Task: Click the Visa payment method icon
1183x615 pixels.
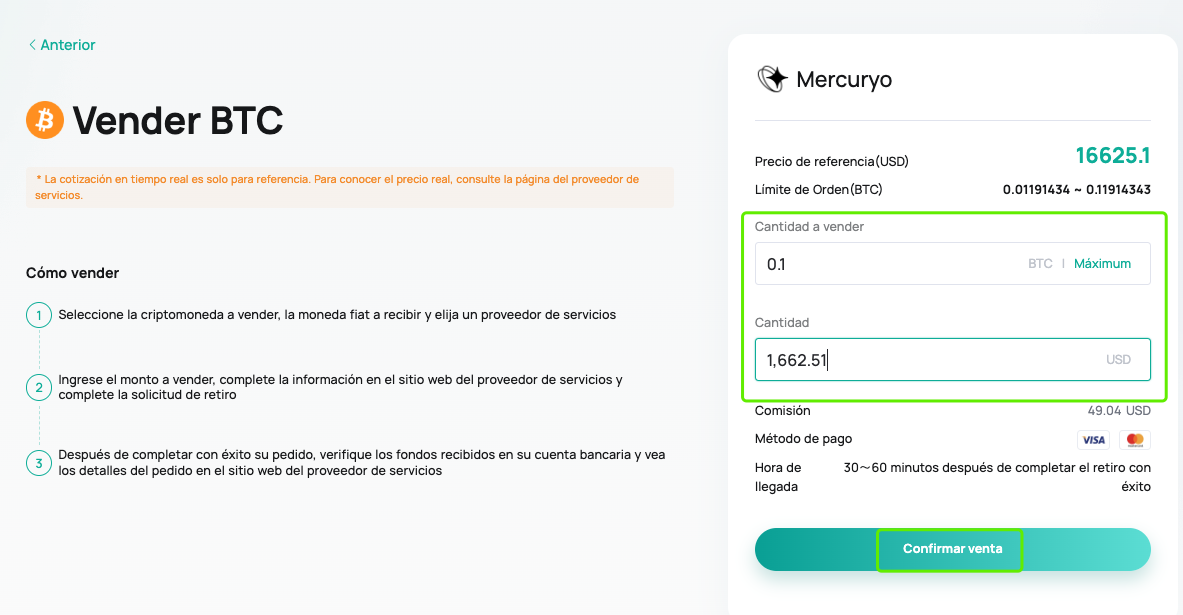Action: (1093, 440)
